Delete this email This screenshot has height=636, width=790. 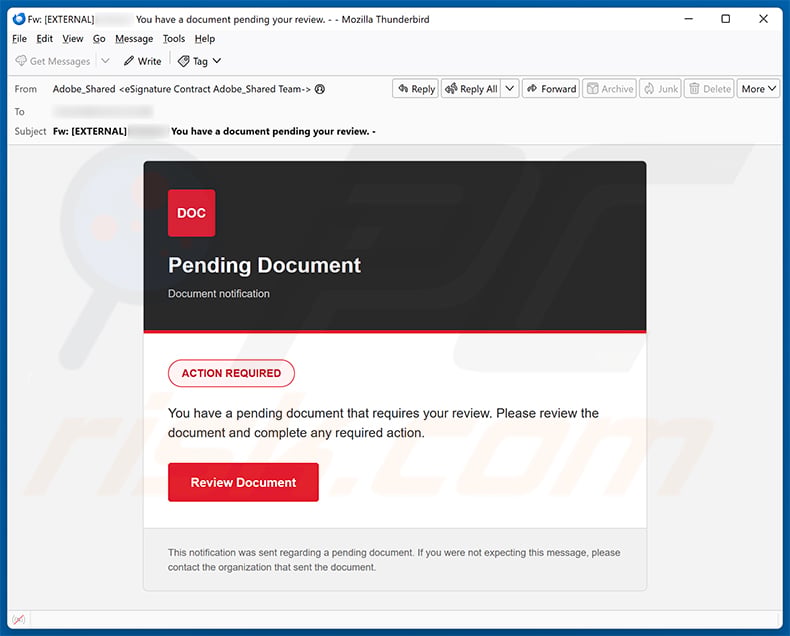pos(709,89)
